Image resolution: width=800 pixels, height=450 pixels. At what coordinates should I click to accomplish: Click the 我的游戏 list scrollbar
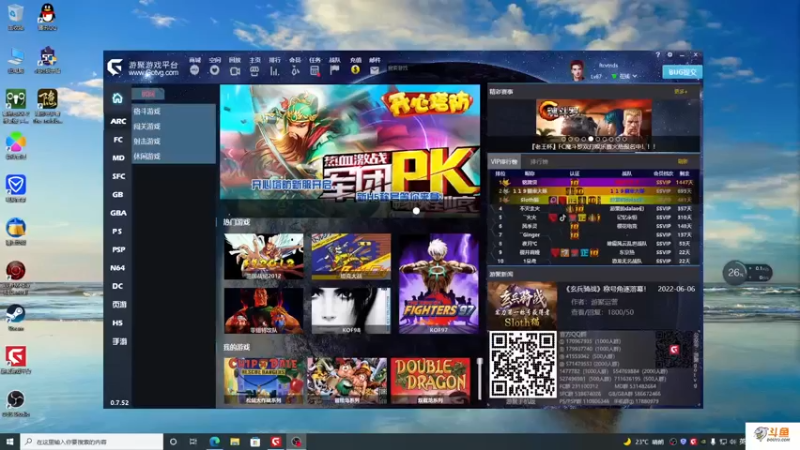pos(480,379)
